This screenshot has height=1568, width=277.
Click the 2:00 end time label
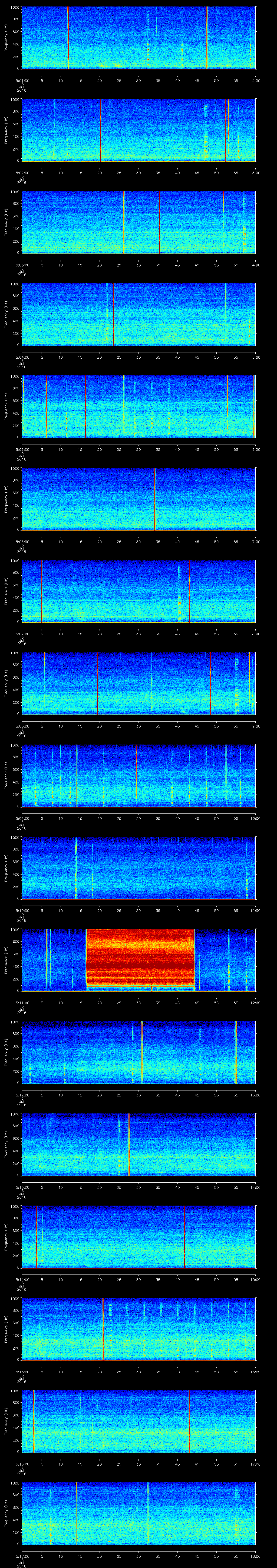point(256,80)
